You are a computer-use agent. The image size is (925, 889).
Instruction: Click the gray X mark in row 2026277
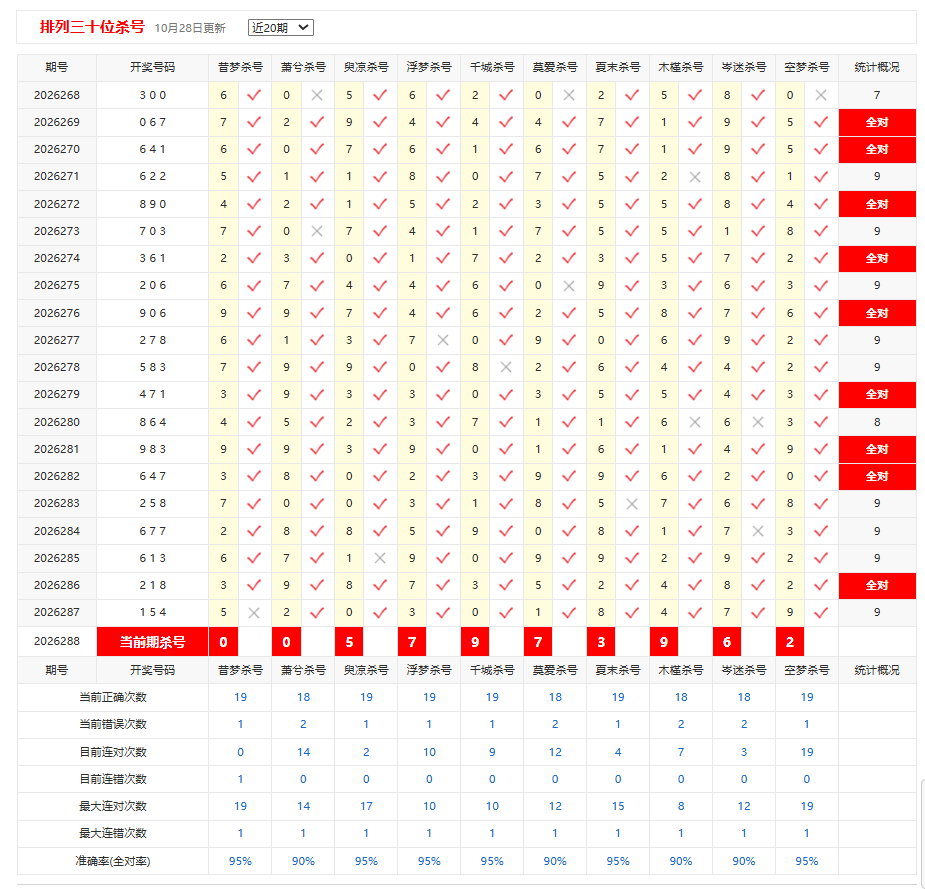click(443, 340)
